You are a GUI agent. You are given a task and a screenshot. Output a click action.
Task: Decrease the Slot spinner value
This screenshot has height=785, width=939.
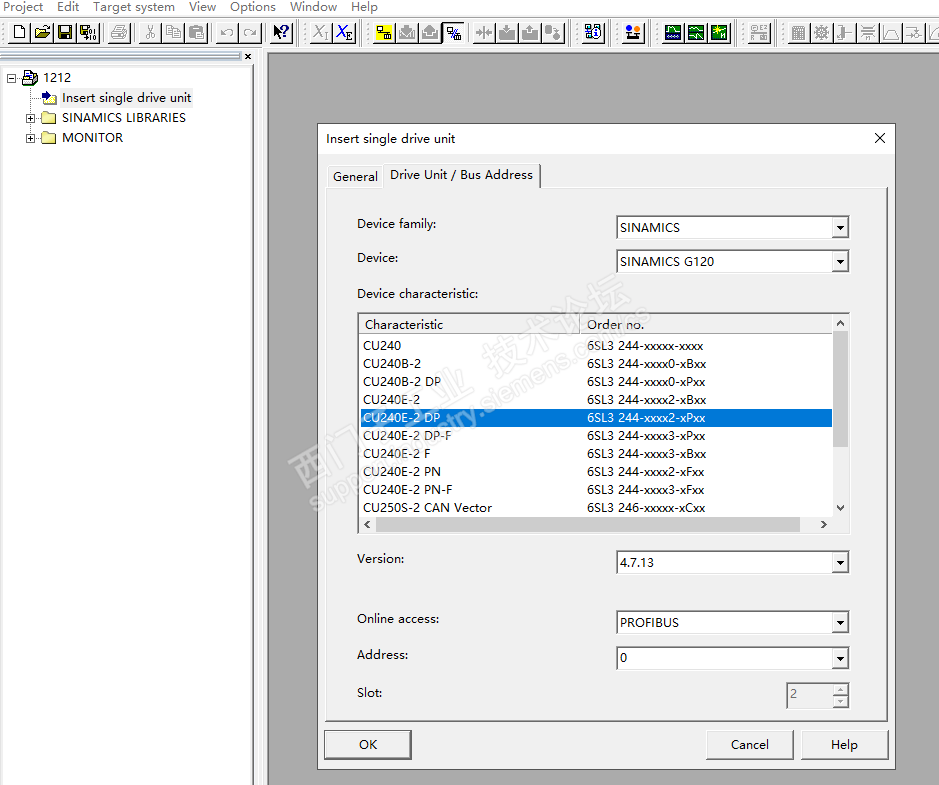840,702
